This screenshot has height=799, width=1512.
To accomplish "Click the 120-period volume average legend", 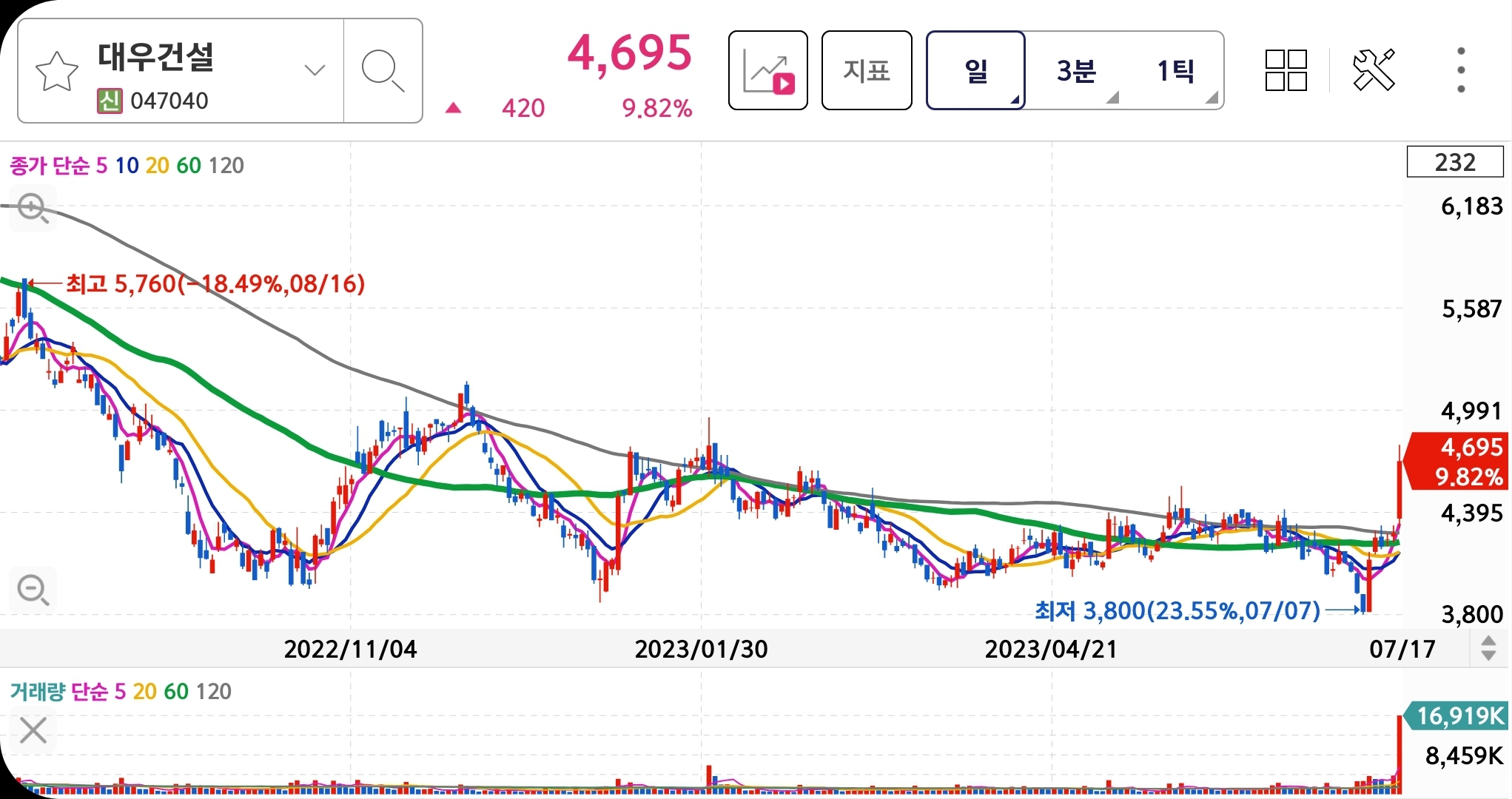I will coord(214,691).
